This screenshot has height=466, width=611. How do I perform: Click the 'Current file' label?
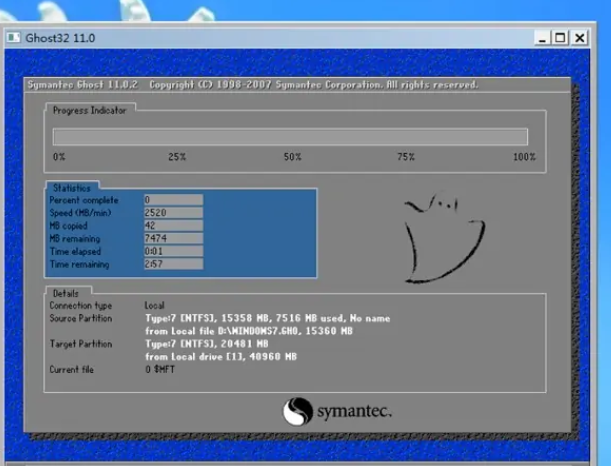click(x=71, y=369)
